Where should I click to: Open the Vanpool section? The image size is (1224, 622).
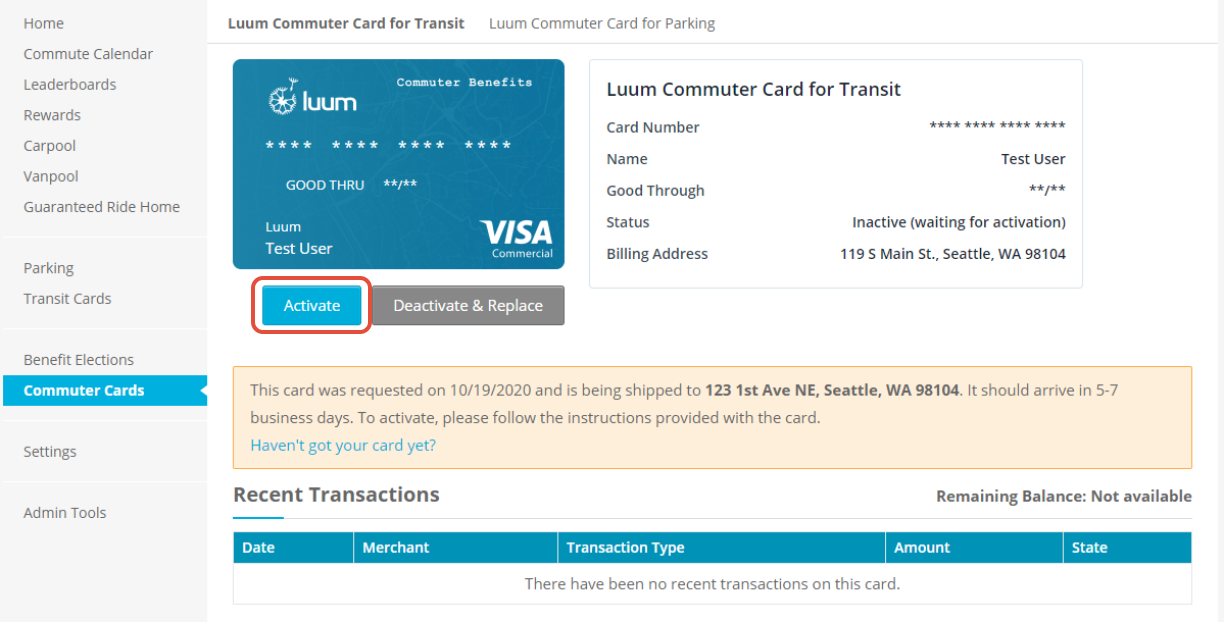coord(51,176)
